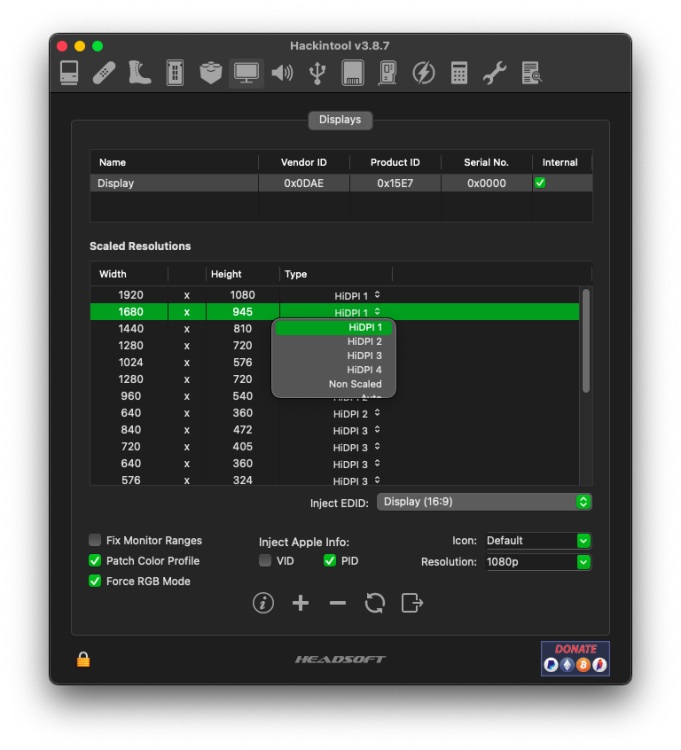681x750 pixels.
Task: Click the export button
Action: (412, 603)
